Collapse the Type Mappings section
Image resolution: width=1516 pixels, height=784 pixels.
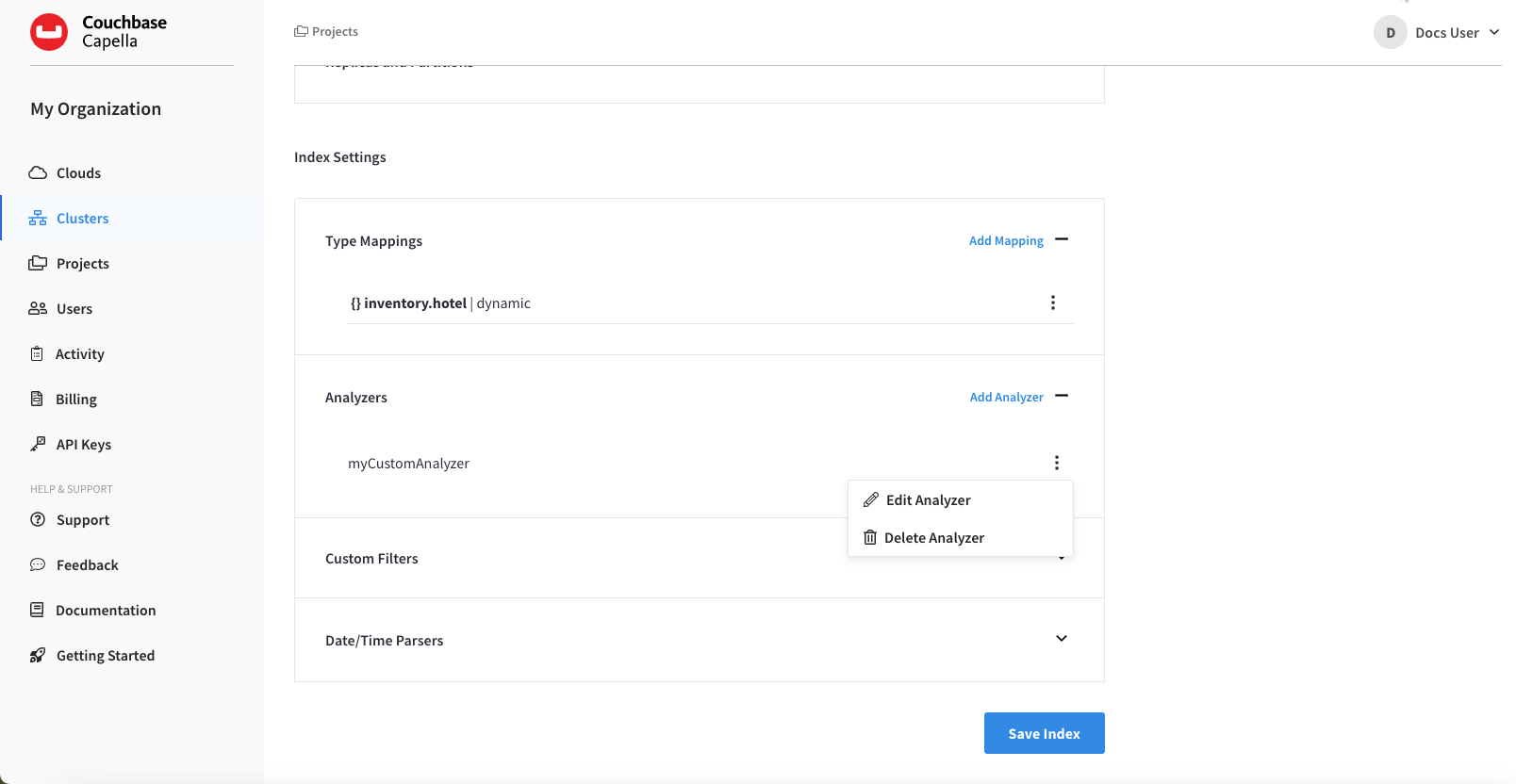(x=1062, y=239)
